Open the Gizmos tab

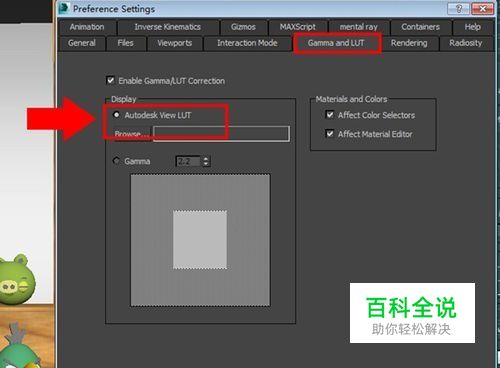(243, 27)
